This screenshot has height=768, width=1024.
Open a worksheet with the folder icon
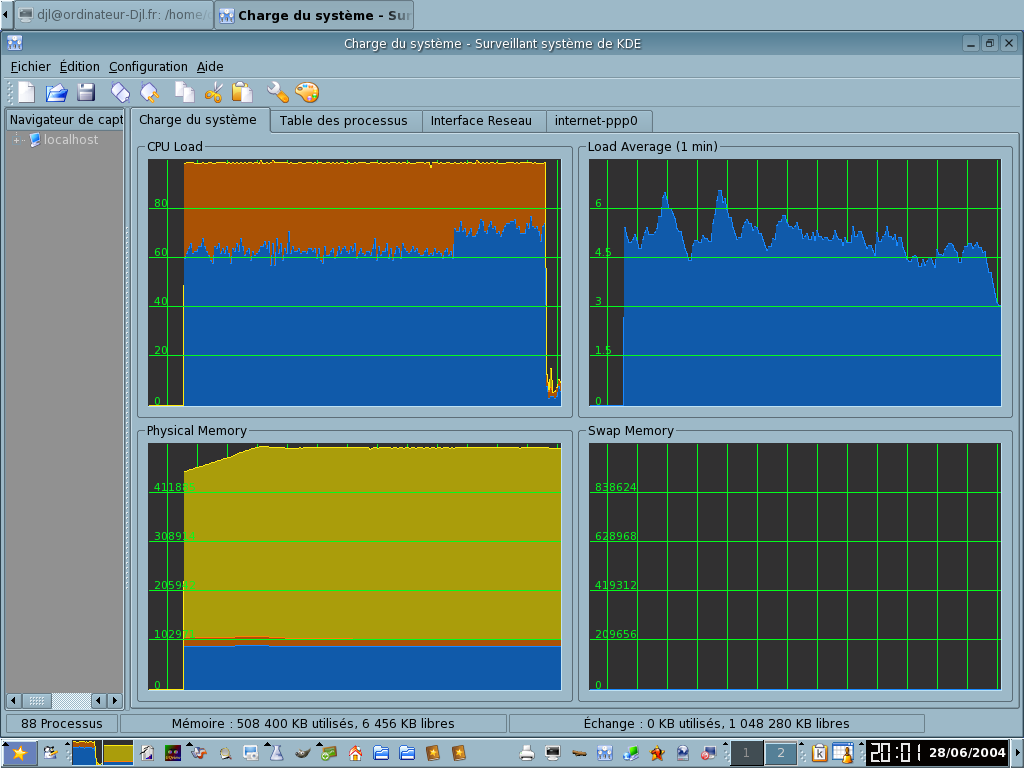pyautogui.click(x=57, y=93)
